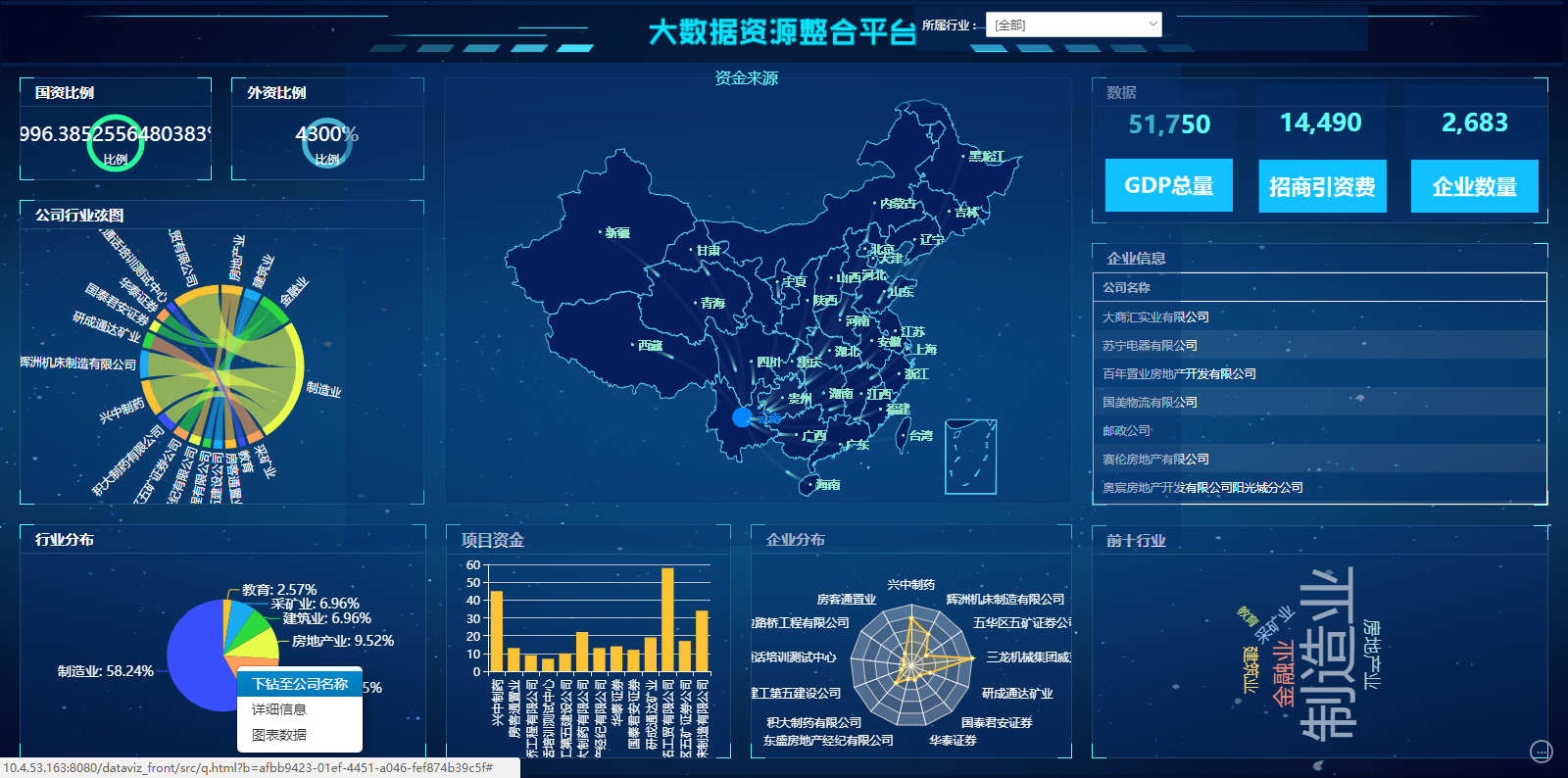Click 制造业 label in chord chart
The height and width of the screenshot is (778, 1568).
coord(323,389)
